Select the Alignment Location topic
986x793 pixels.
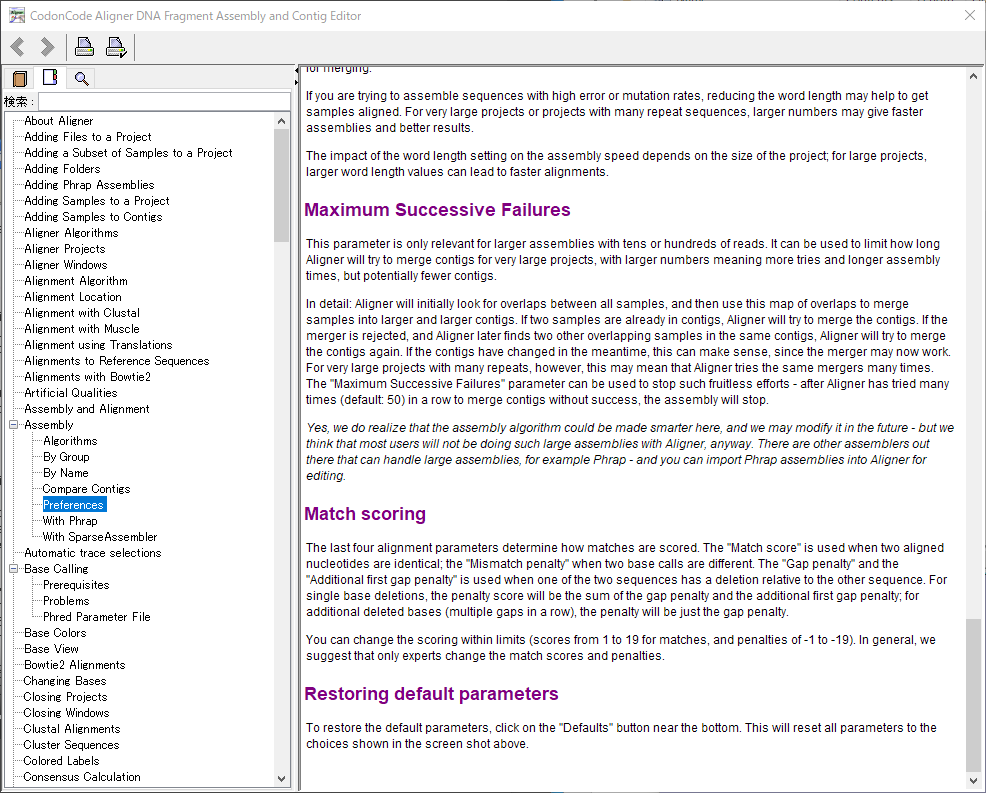[x=73, y=297]
